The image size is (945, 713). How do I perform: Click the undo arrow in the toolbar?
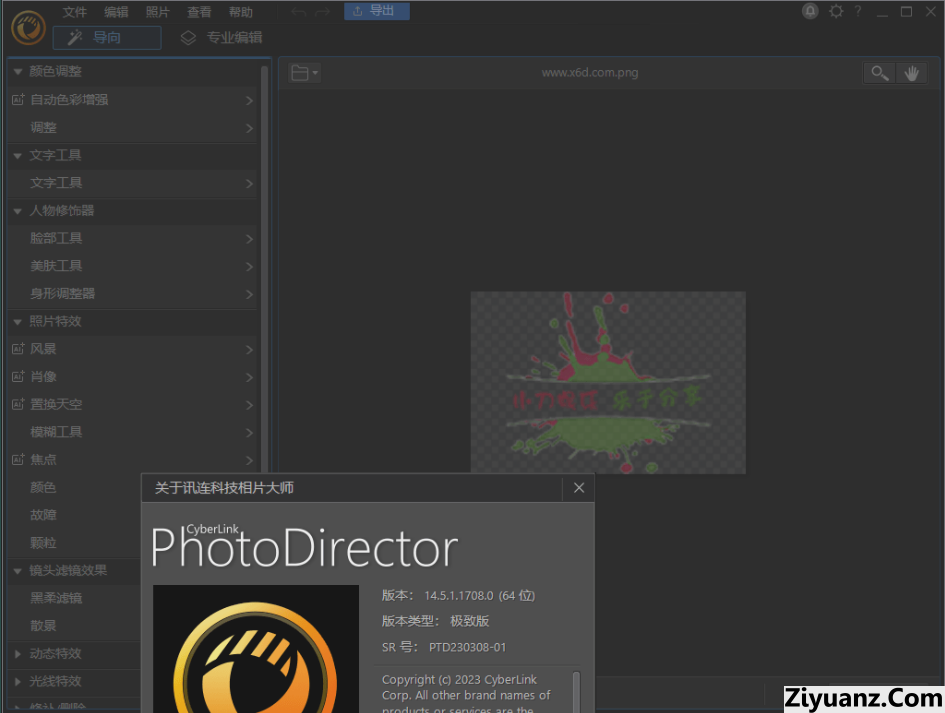pos(298,11)
